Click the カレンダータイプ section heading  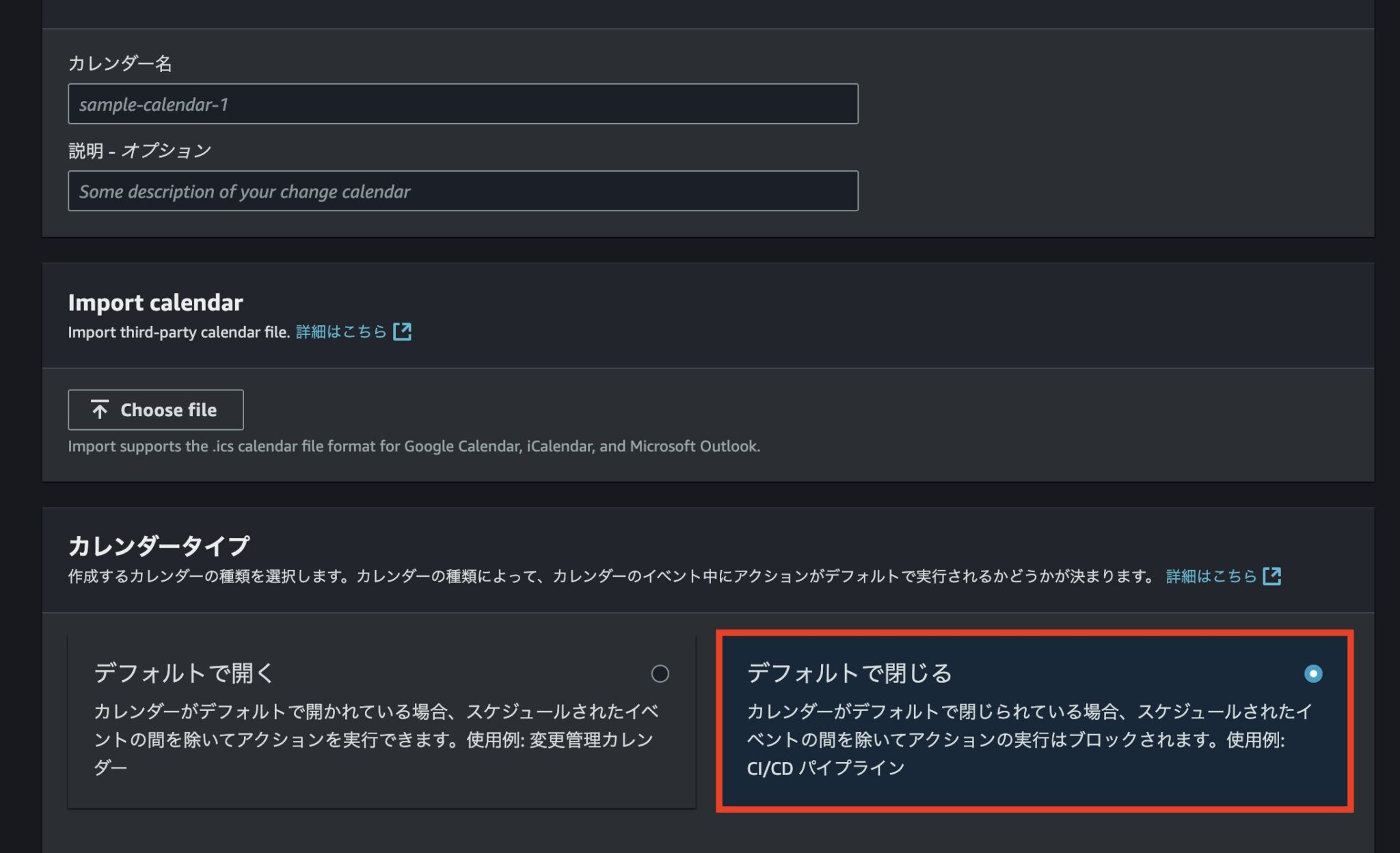159,545
